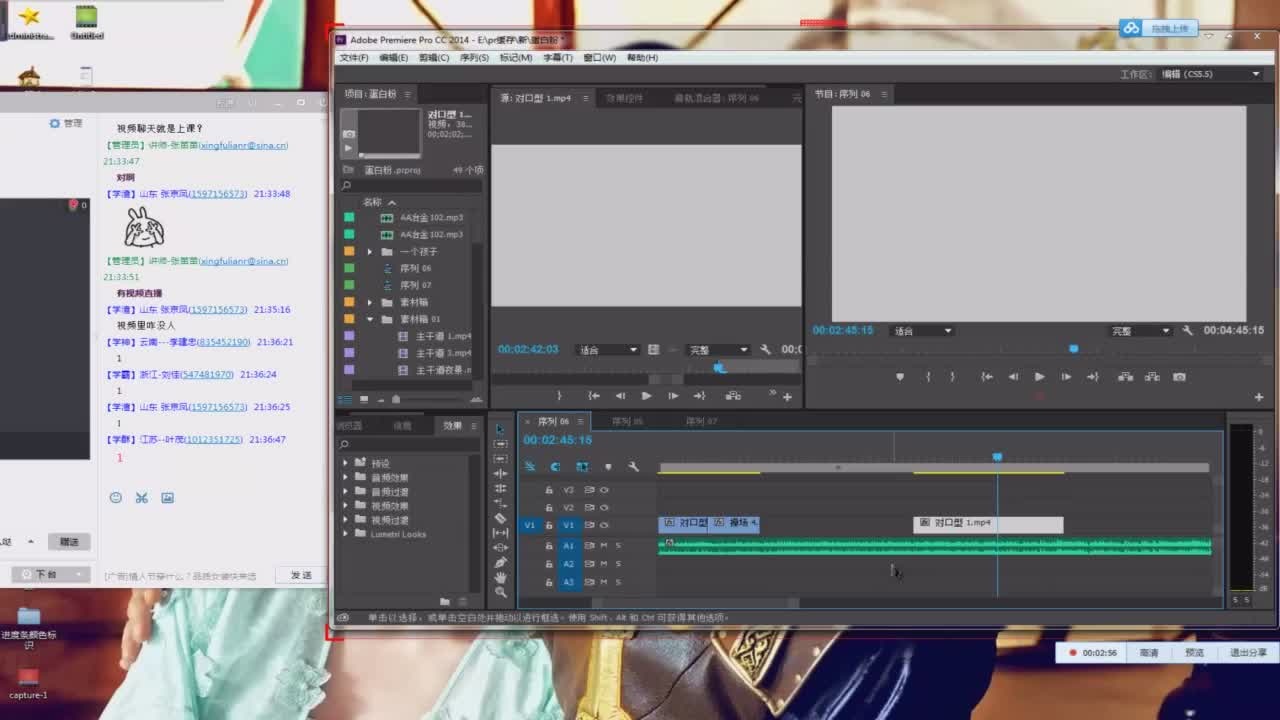The height and width of the screenshot is (720, 1280).
Task: Toggle Snap in timeline
Action: tap(555, 467)
